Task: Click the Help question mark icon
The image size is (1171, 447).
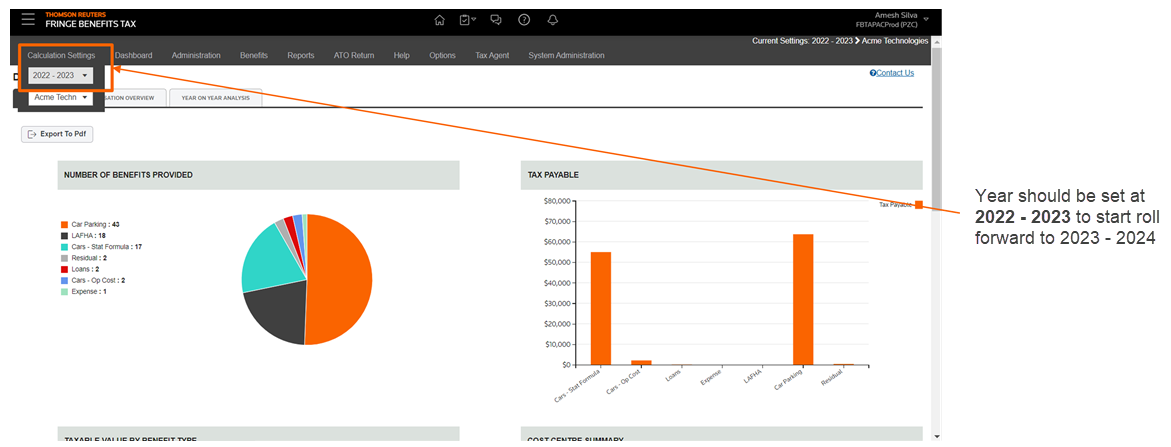Action: (x=524, y=19)
